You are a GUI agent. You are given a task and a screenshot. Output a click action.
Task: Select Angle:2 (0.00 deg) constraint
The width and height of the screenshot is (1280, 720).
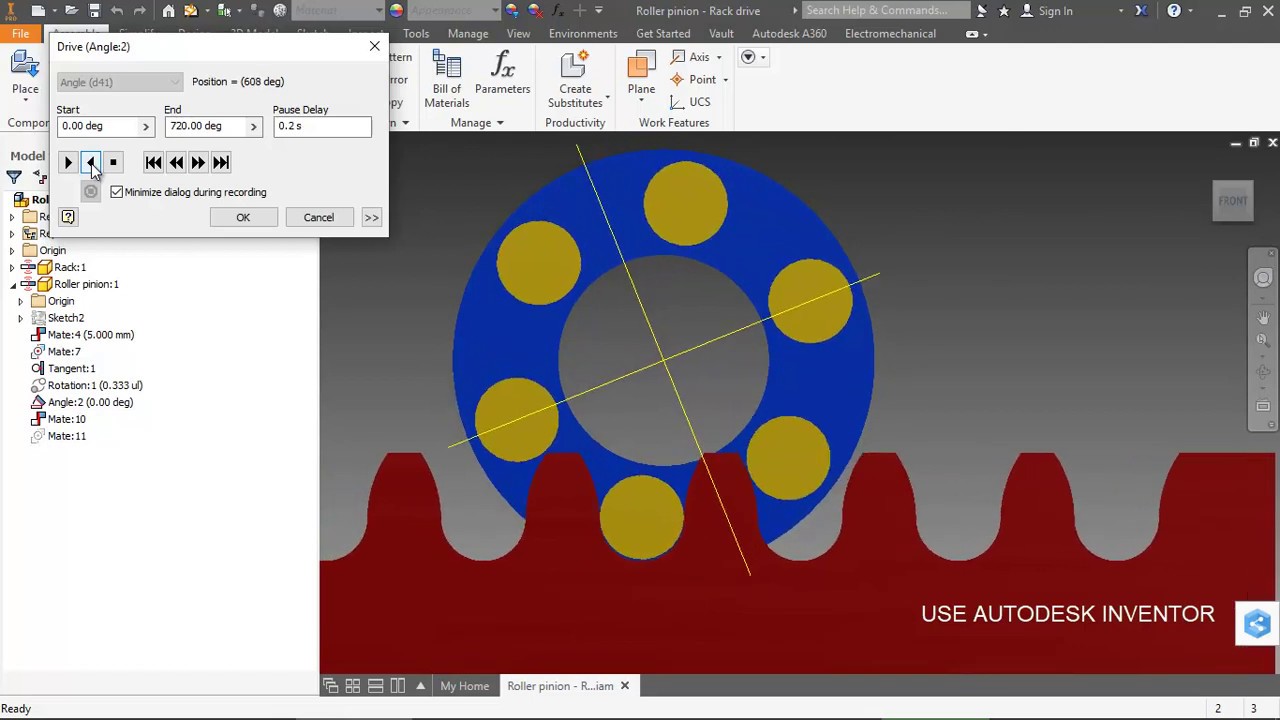click(x=82, y=402)
